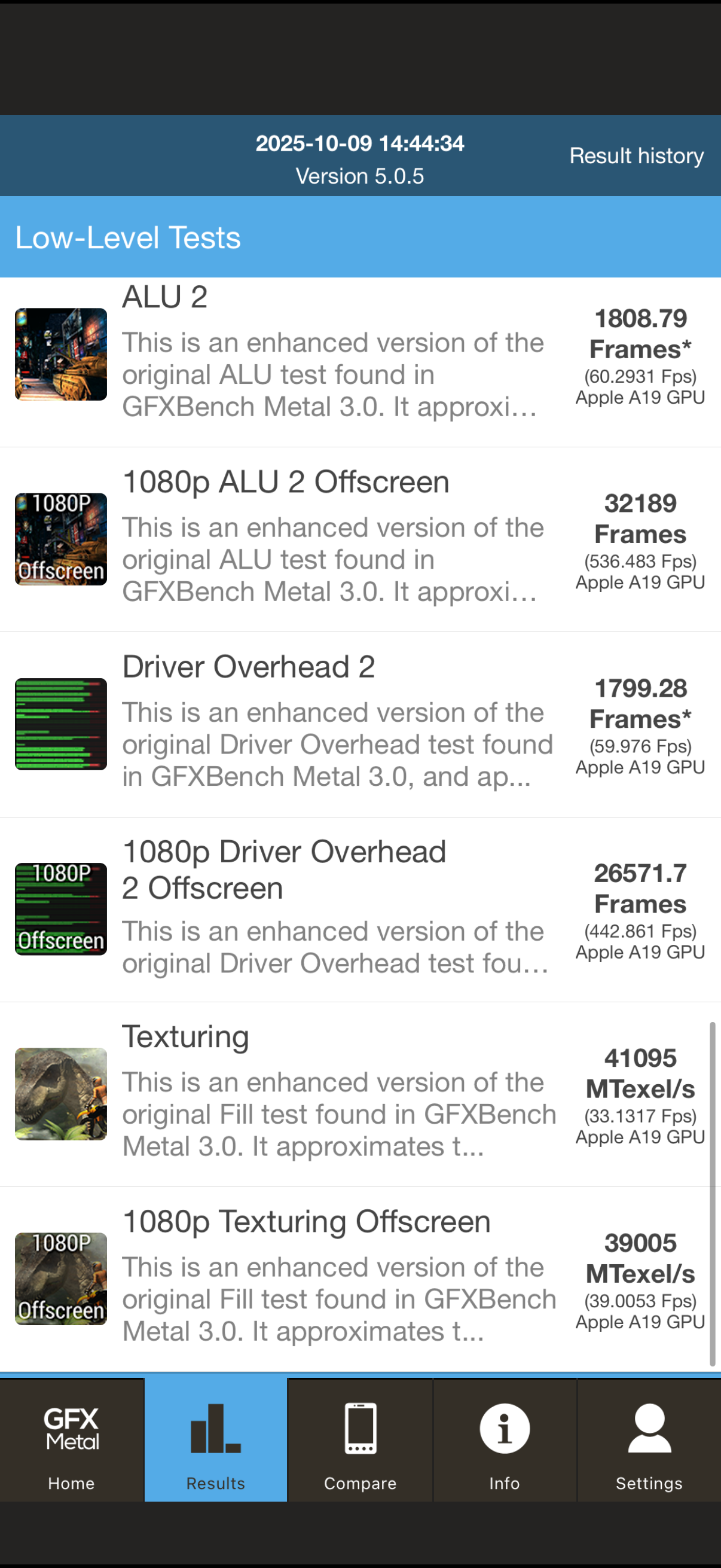Open the Compare phone icon tab
This screenshot has width=721, height=1568.
pyautogui.click(x=360, y=1439)
